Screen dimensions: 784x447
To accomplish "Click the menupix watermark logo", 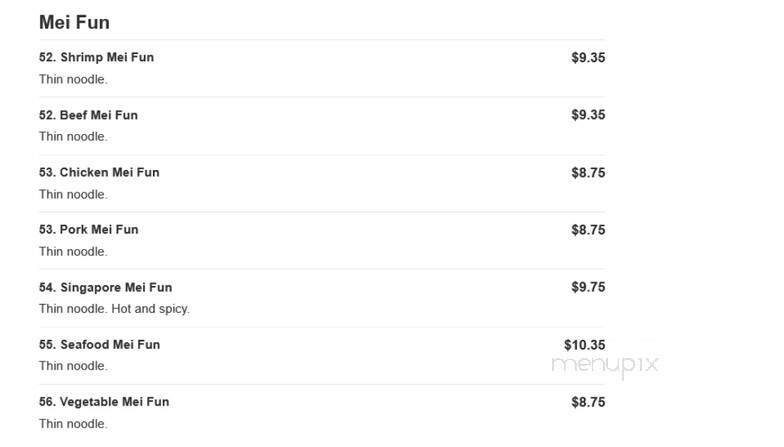I will coord(604,365).
